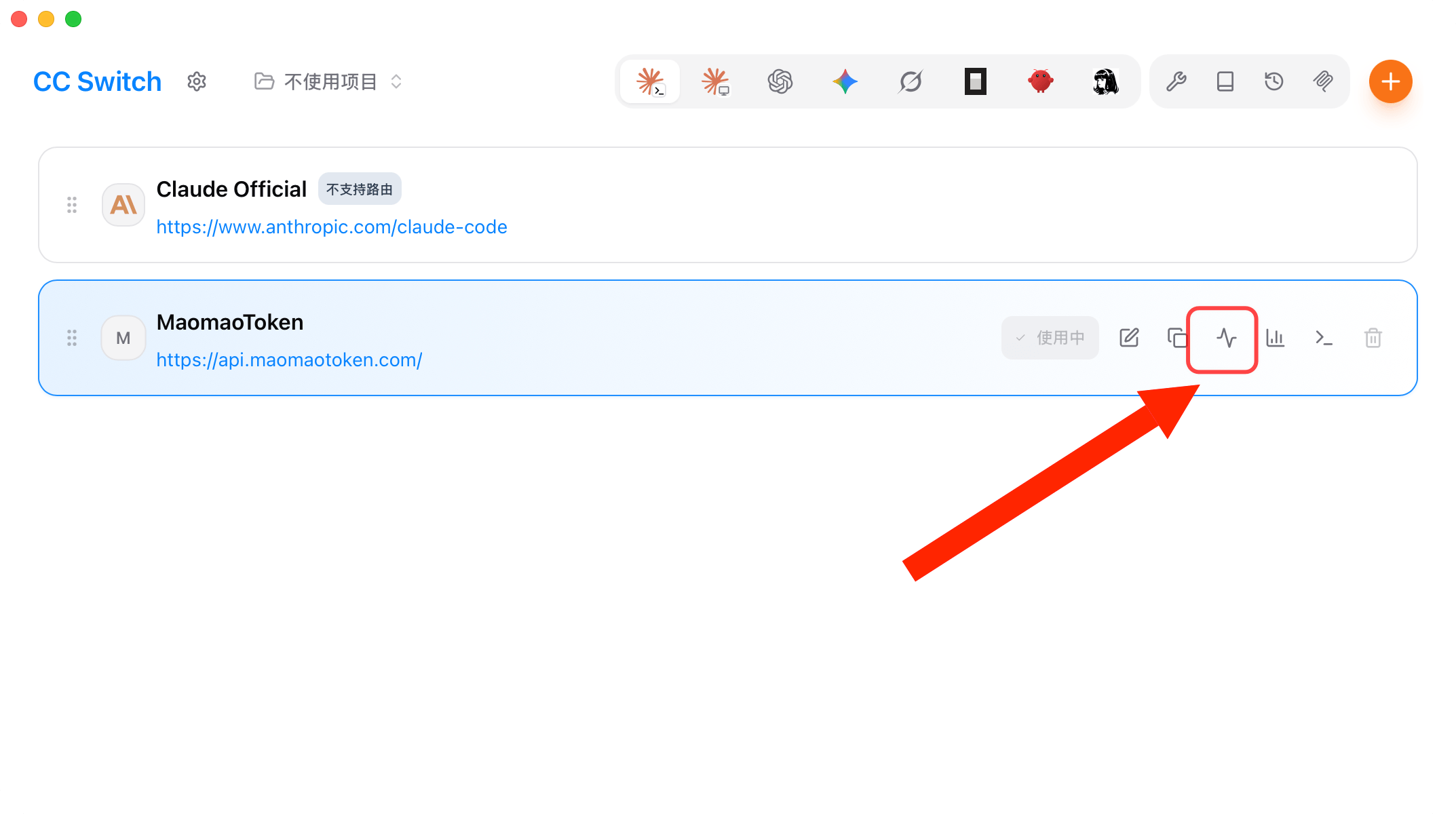Viewport: 1456px width, 814px height.
Task: Open terminal for MaomaoToken
Action: pyautogui.click(x=1324, y=338)
